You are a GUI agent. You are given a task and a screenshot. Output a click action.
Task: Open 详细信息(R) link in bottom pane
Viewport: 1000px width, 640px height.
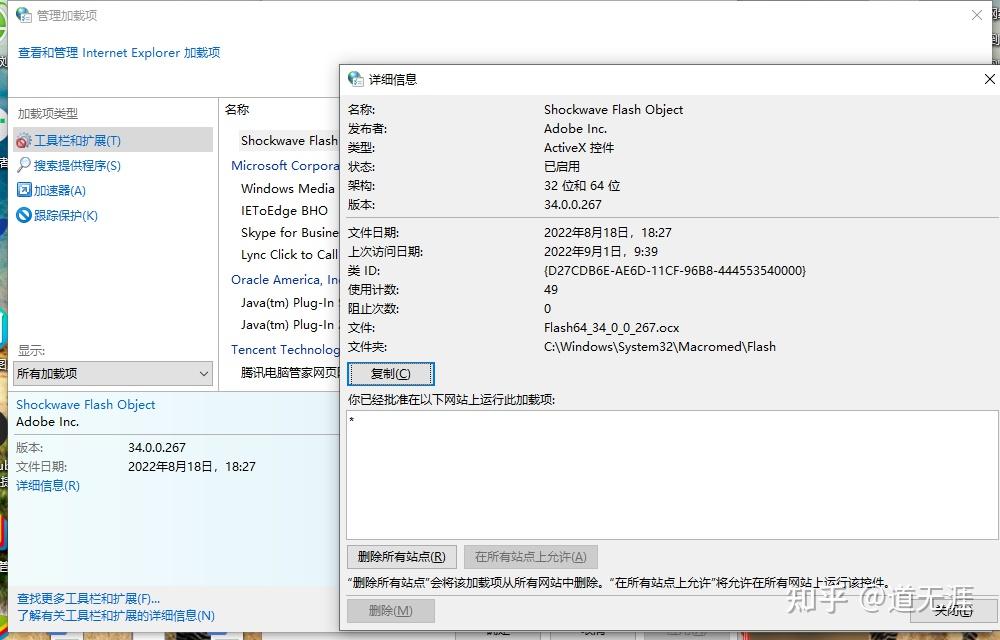click(x=48, y=486)
